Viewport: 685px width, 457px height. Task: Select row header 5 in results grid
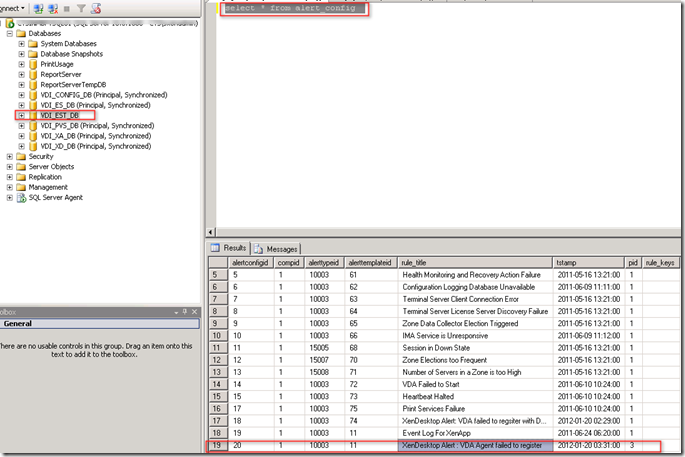pos(218,275)
